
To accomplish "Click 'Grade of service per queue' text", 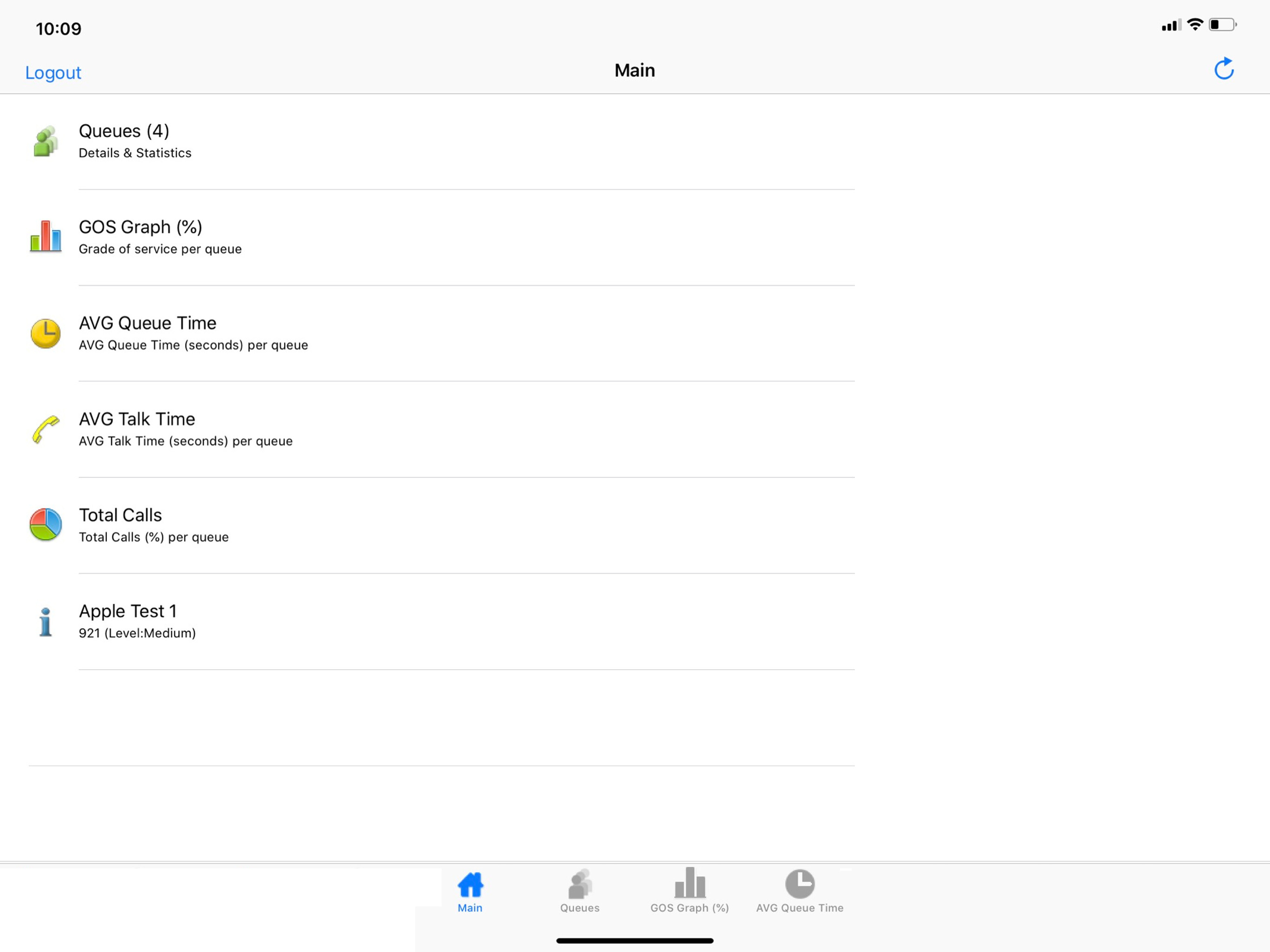I will (x=160, y=249).
